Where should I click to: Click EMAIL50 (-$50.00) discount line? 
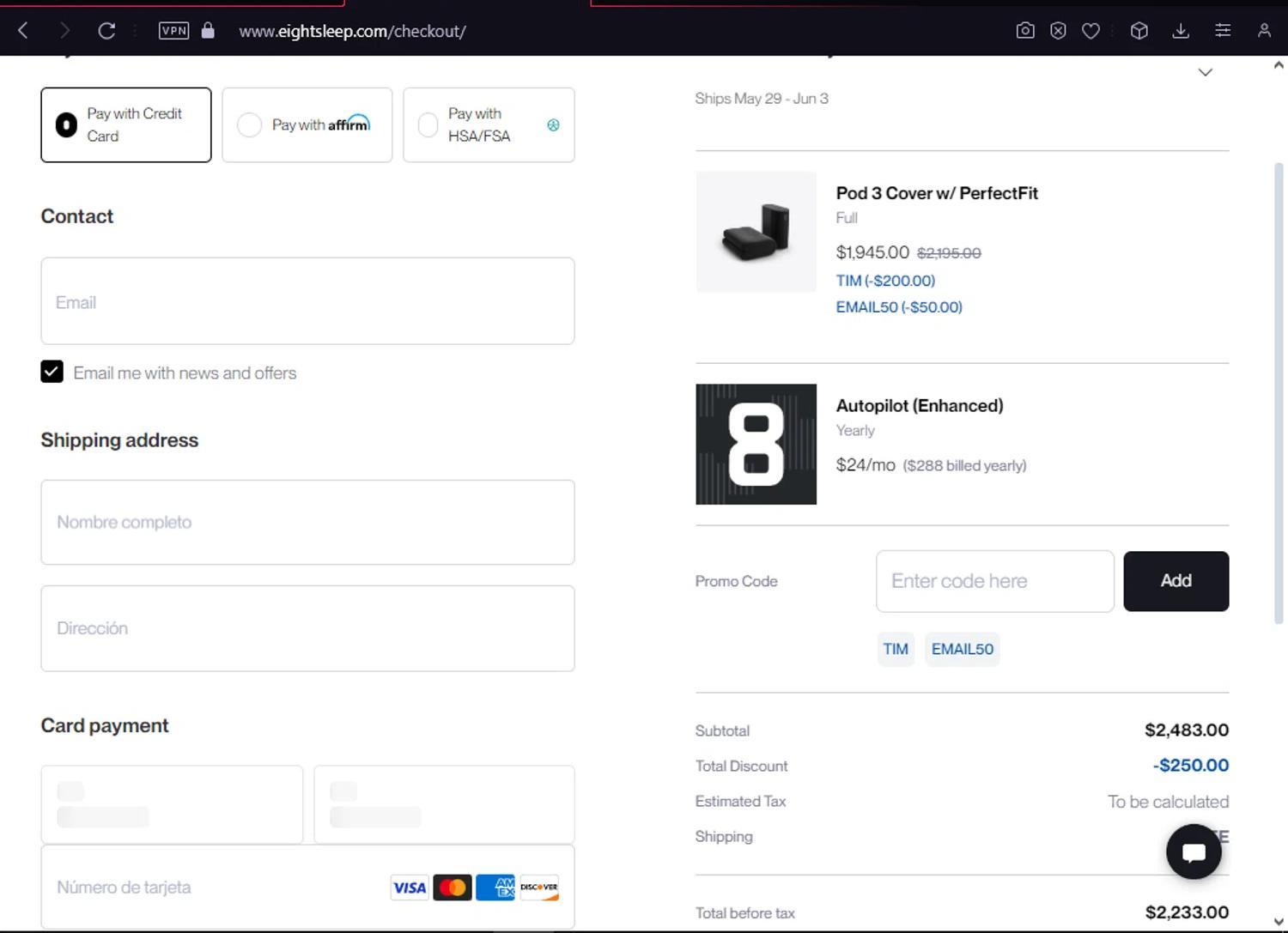click(x=899, y=307)
